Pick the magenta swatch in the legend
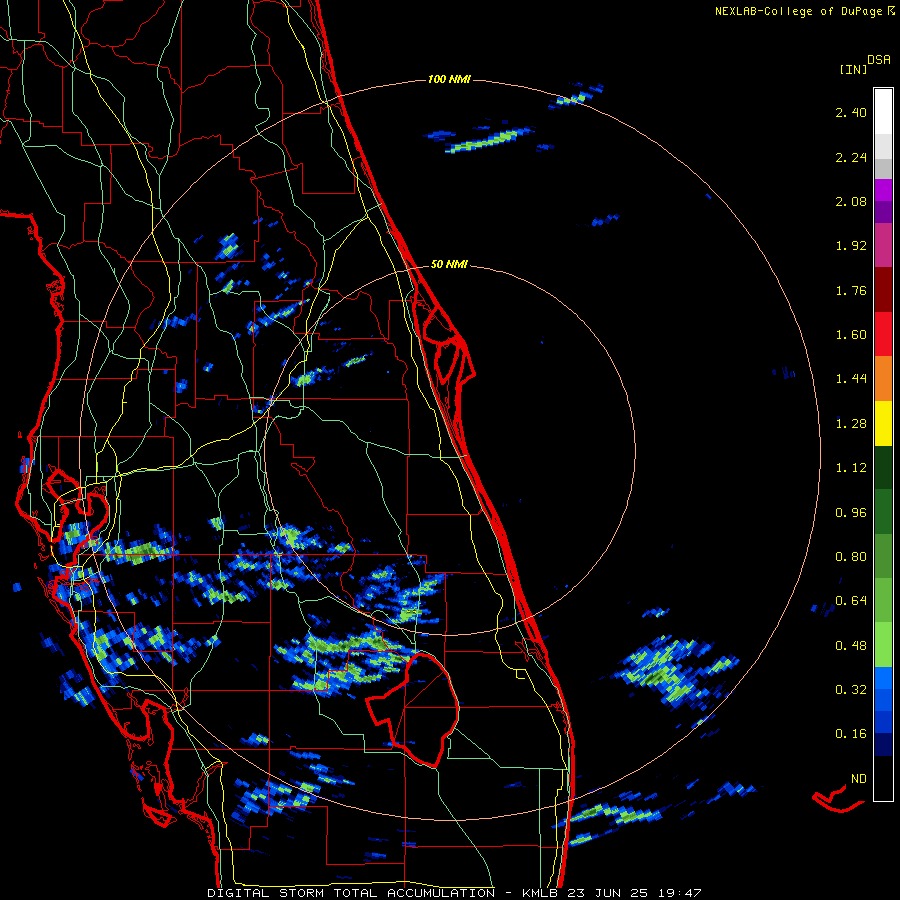 click(883, 191)
